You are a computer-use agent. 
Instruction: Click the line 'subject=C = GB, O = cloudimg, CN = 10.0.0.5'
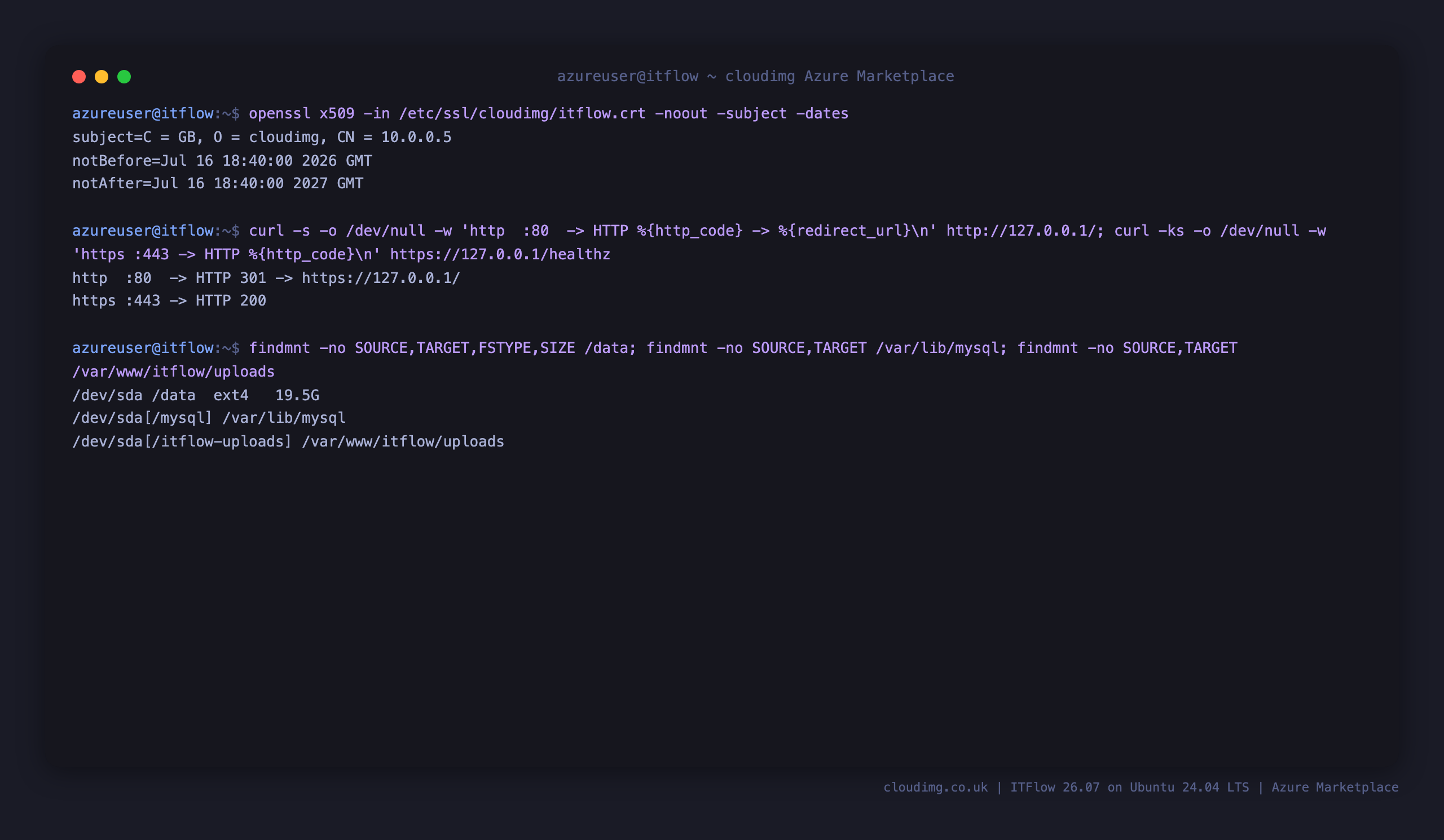[262, 138]
